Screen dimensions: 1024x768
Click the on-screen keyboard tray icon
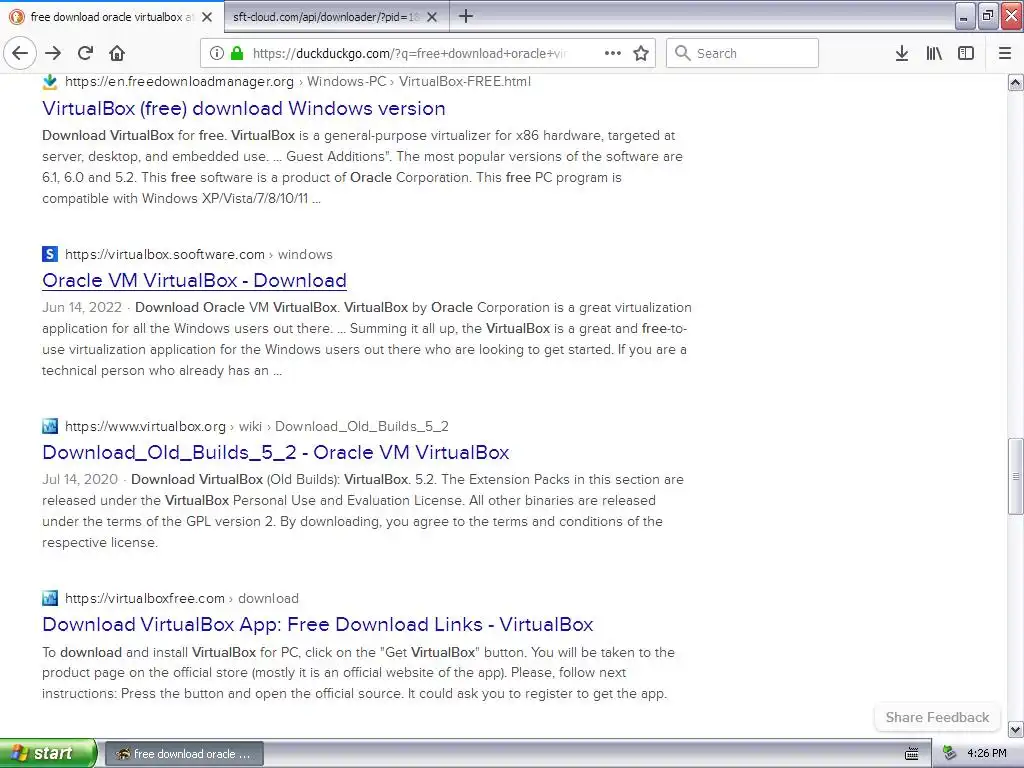pyautogui.click(x=912, y=754)
